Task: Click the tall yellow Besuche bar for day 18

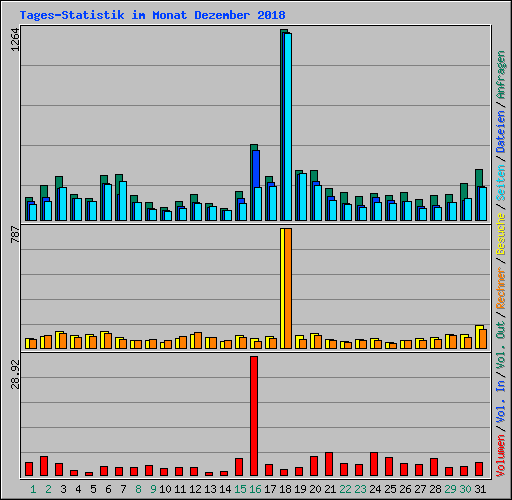Action: (x=282, y=289)
